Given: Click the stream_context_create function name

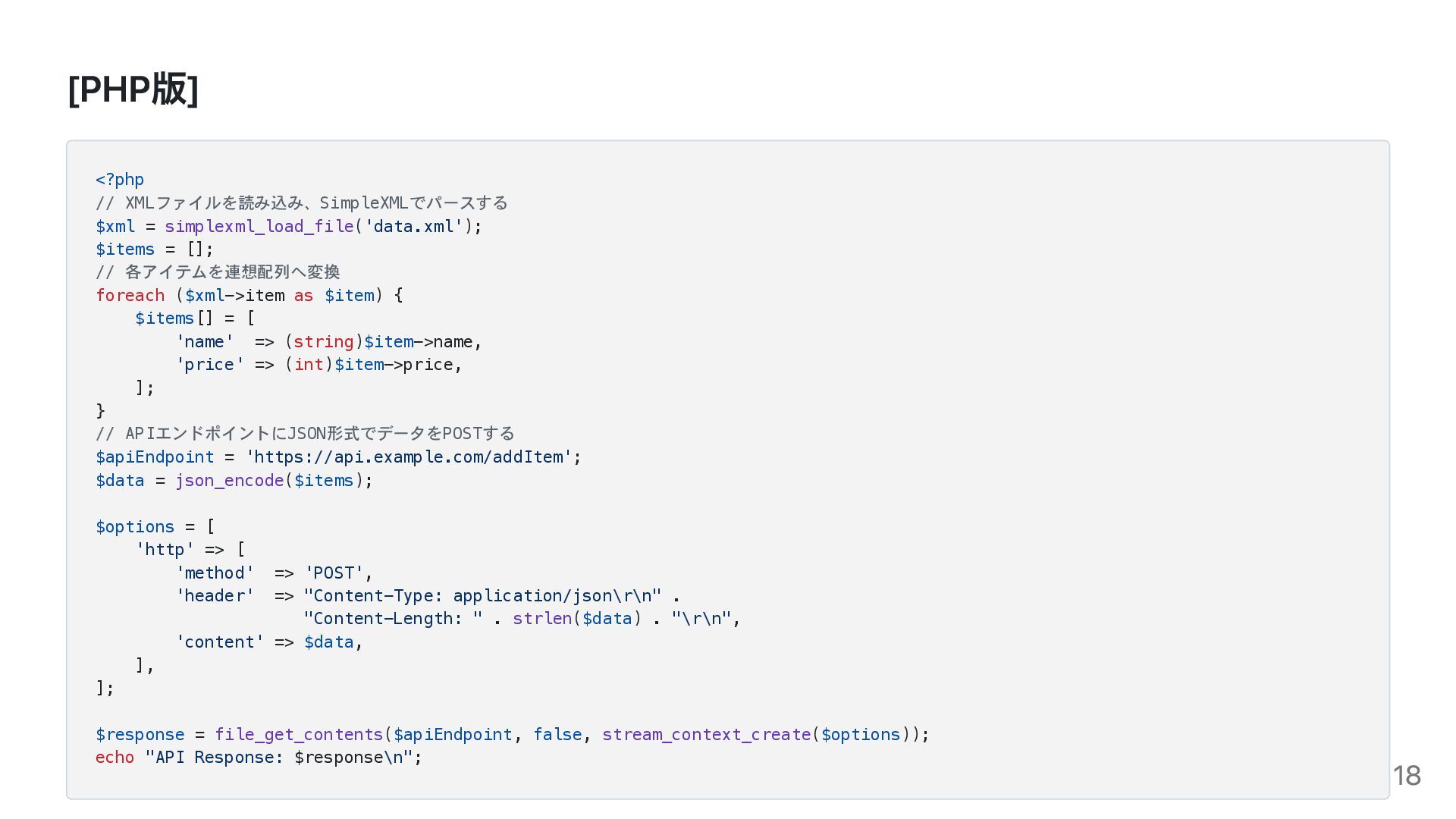Looking at the screenshot, I should 707,734.
